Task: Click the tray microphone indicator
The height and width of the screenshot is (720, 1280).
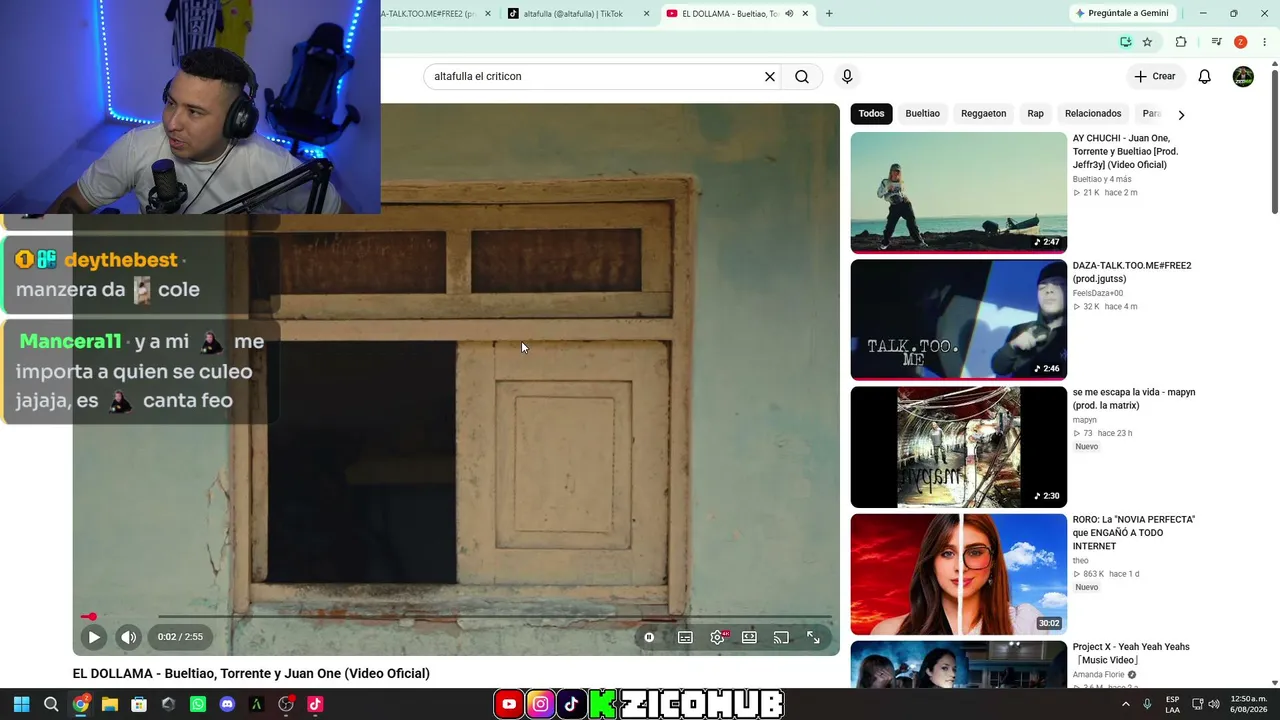Action: (x=1147, y=704)
